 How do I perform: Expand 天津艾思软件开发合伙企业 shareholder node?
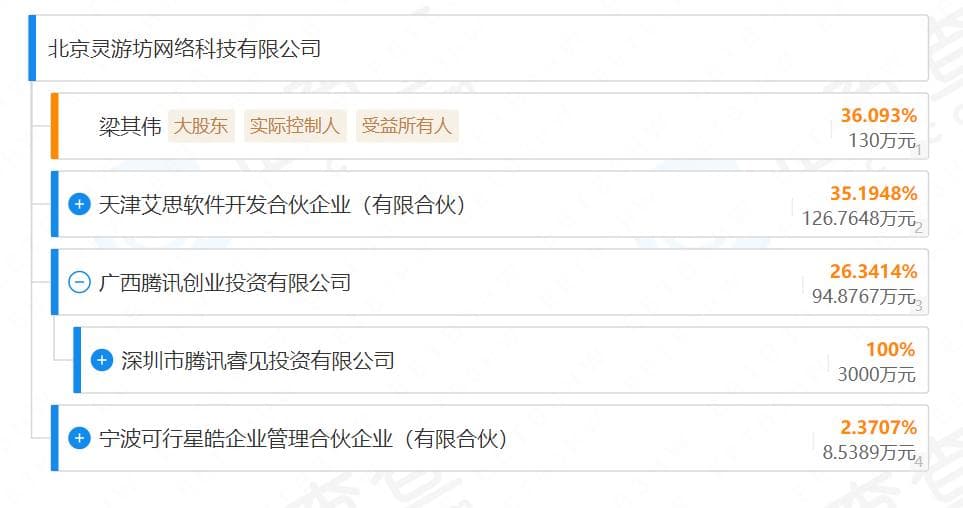tap(79, 205)
